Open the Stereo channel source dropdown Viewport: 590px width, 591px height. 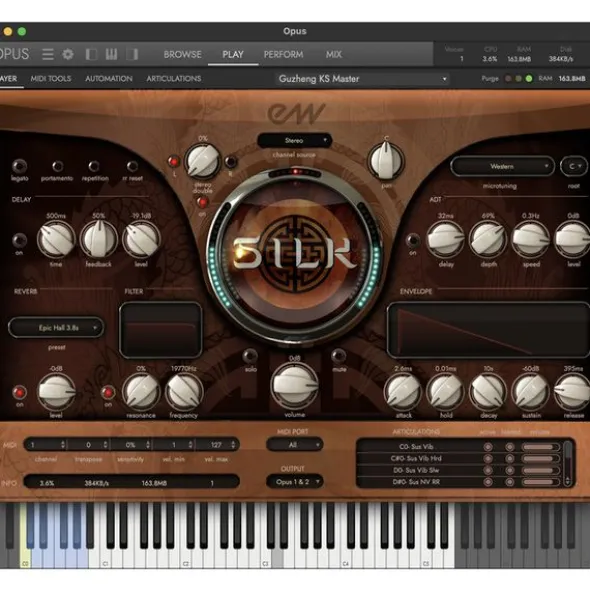[x=294, y=141]
